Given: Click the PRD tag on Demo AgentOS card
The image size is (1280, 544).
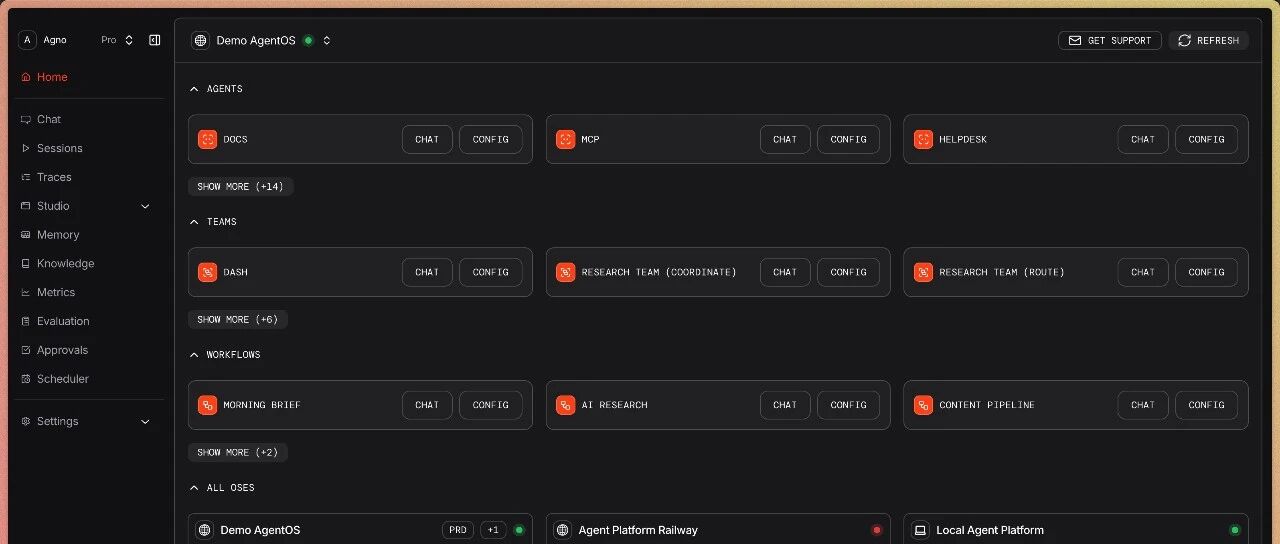Looking at the screenshot, I should click(x=458, y=530).
